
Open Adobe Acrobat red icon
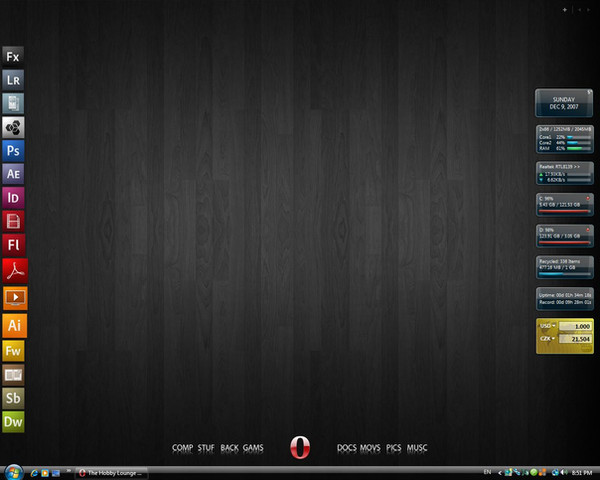[x=15, y=271]
